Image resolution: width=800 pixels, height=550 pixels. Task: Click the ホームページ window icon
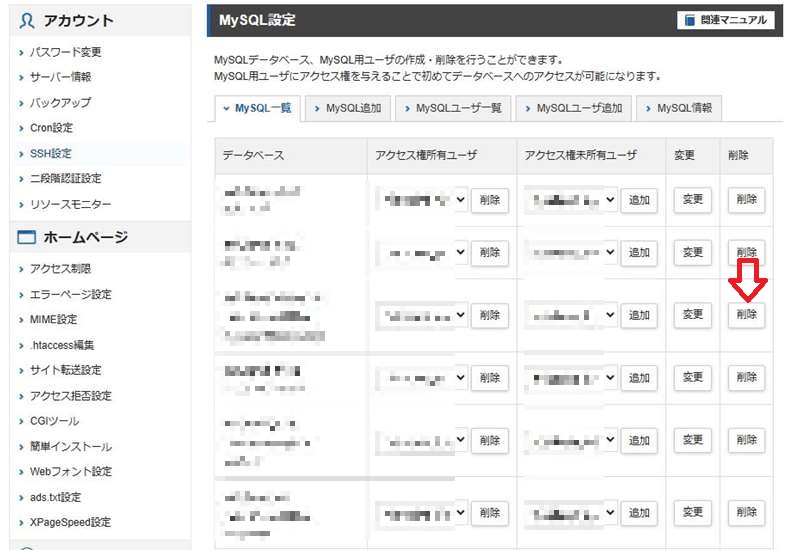(27, 237)
